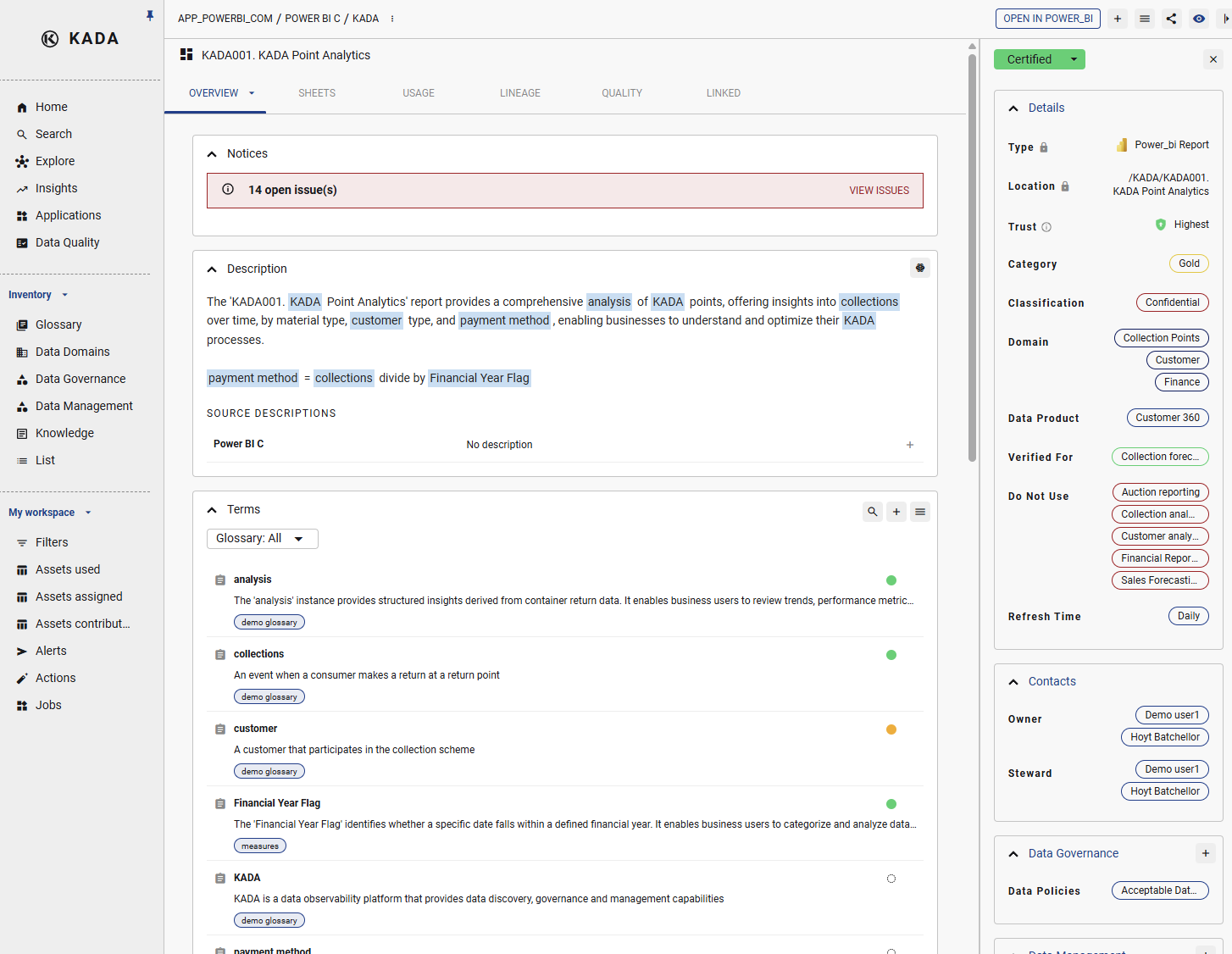Click the pin icon in sidebar header
Screen dimensions: 1232x954
(150, 15)
